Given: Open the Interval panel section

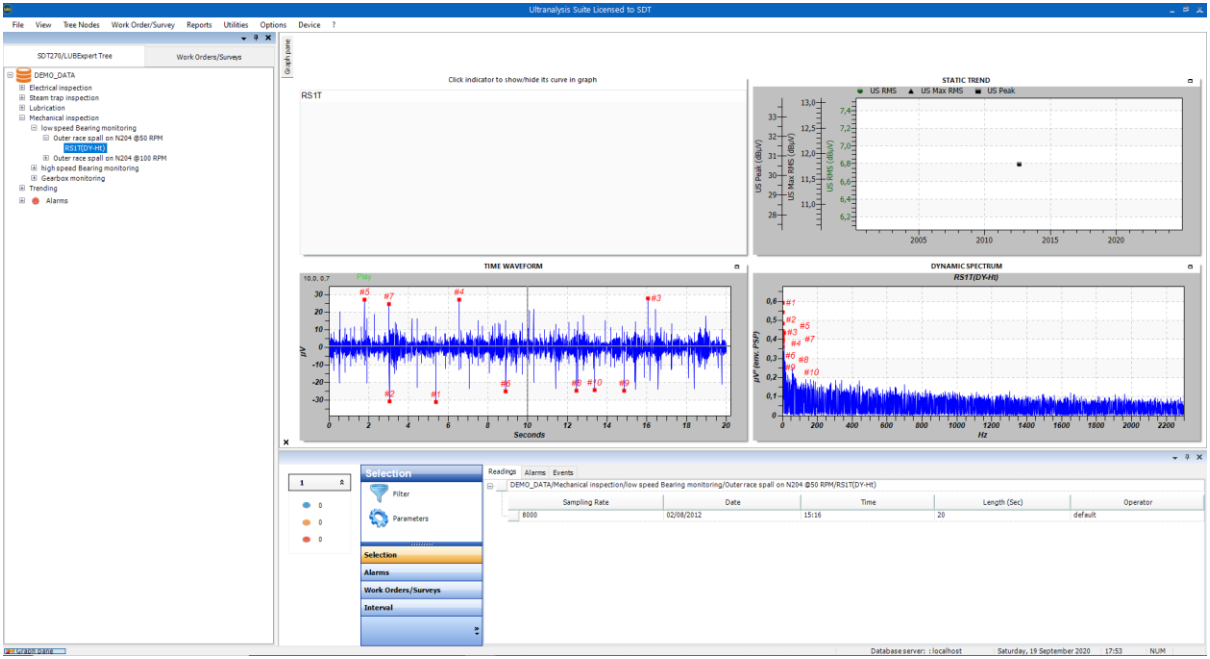Looking at the screenshot, I should pyautogui.click(x=420, y=607).
